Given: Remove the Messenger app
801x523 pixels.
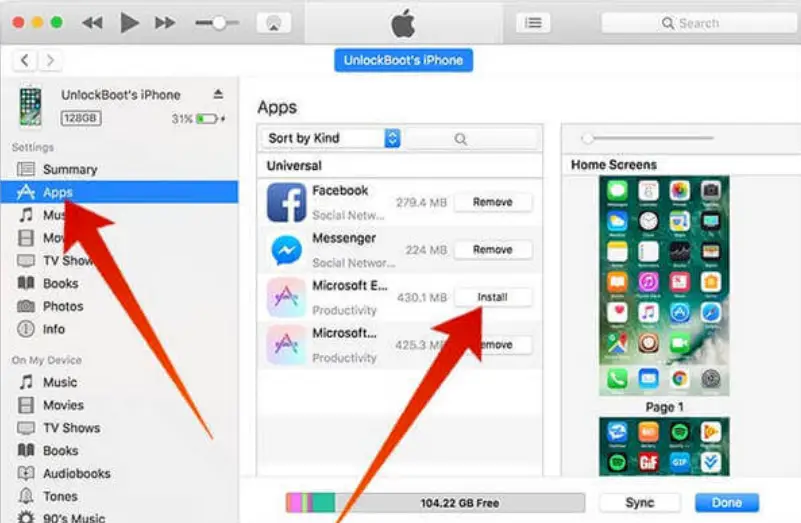Looking at the screenshot, I should [493, 250].
